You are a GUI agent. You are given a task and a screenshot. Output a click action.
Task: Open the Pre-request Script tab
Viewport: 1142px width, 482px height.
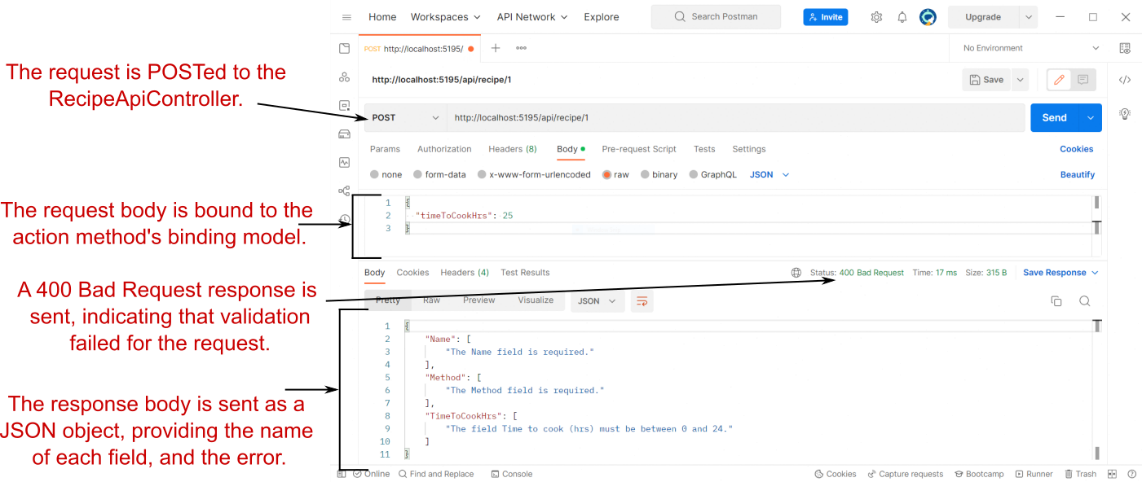(639, 149)
